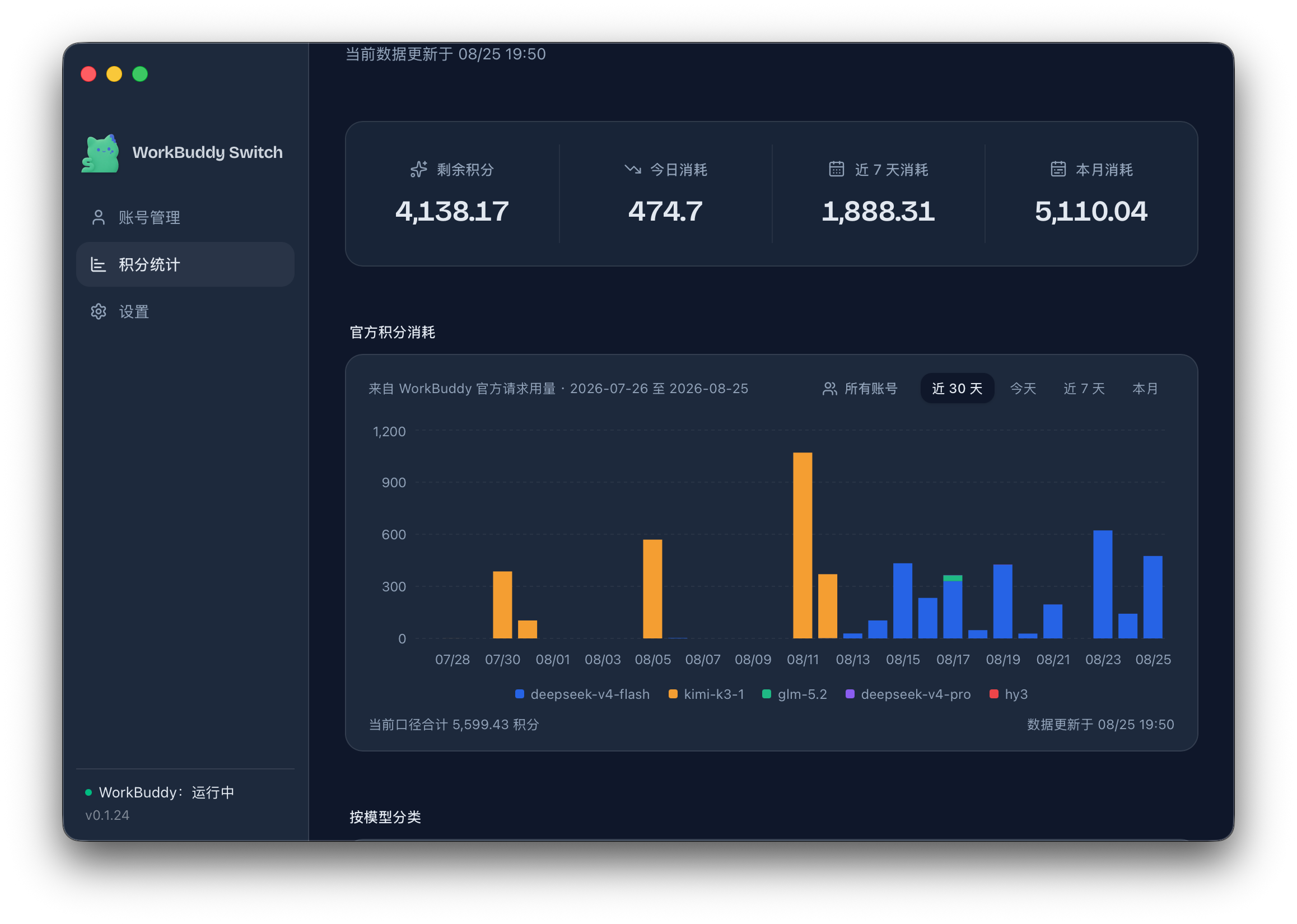Toggle hy3 legend red swatch

[995, 695]
